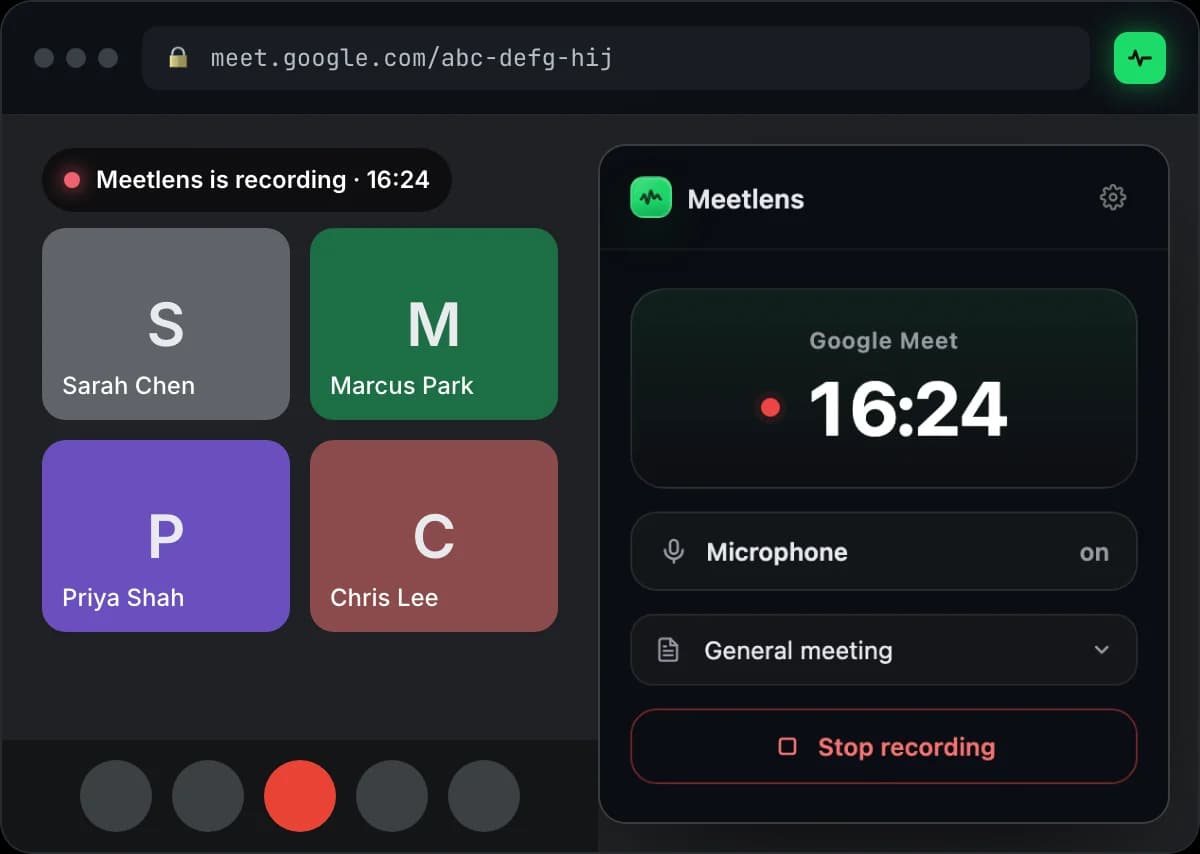The width and height of the screenshot is (1200, 854).
Task: Expand the General meeting dropdown chevron
Action: 1101,650
